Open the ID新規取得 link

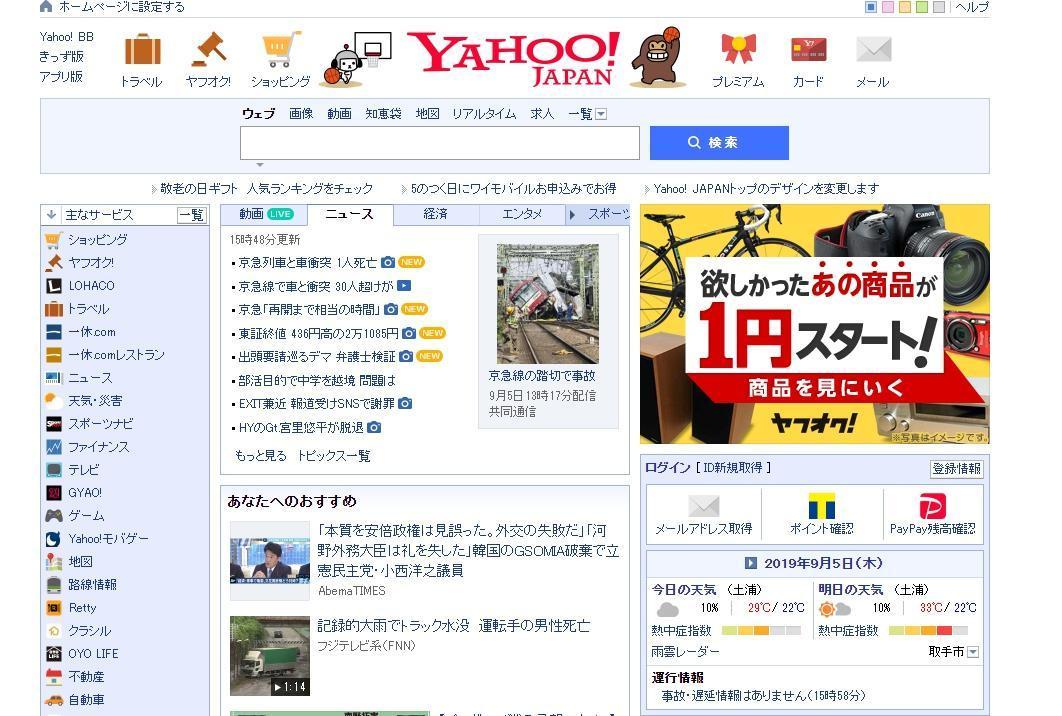[733, 467]
